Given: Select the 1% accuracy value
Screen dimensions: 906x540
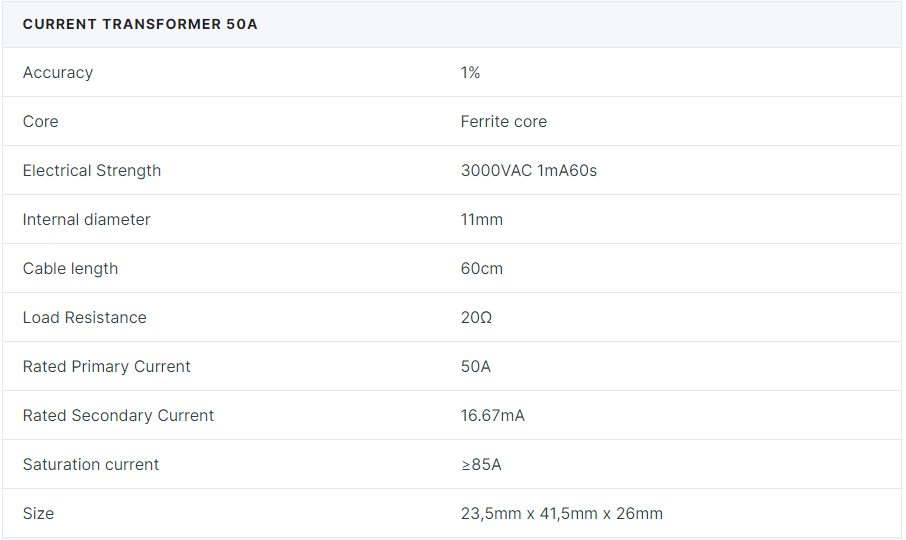Looking at the screenshot, I should coord(471,73).
